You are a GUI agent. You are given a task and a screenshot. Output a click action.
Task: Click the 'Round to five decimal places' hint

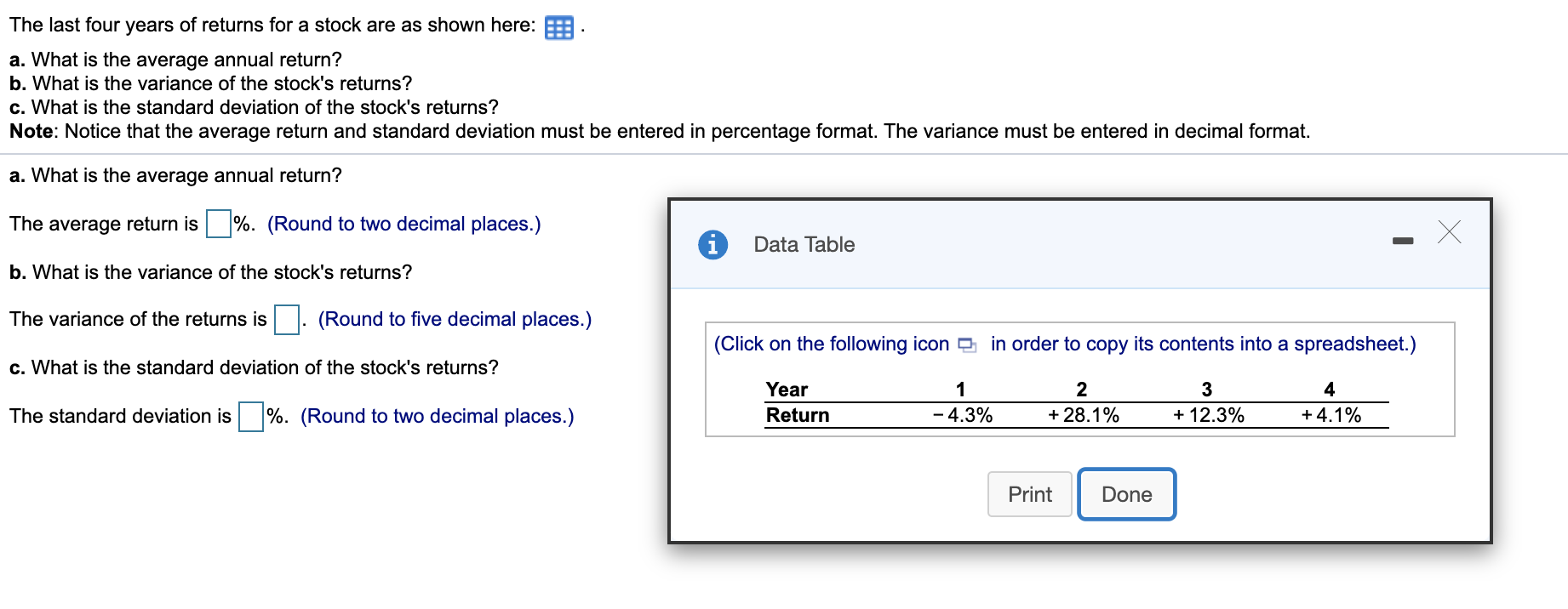click(455, 319)
